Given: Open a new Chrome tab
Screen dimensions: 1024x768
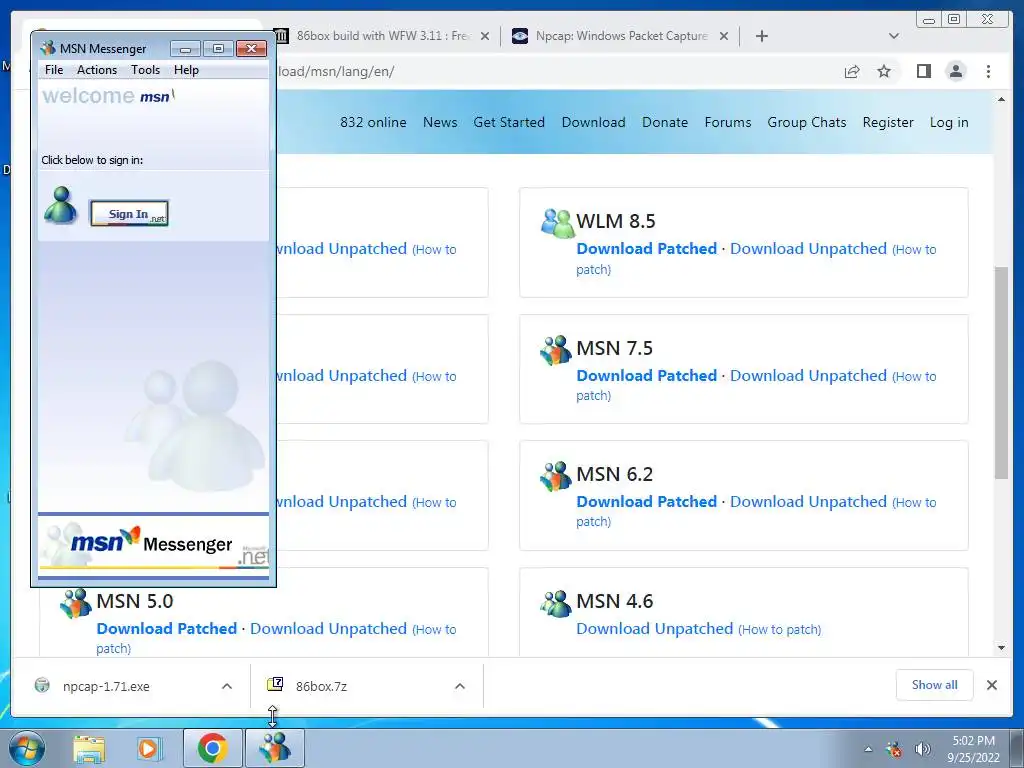Looking at the screenshot, I should [x=761, y=36].
